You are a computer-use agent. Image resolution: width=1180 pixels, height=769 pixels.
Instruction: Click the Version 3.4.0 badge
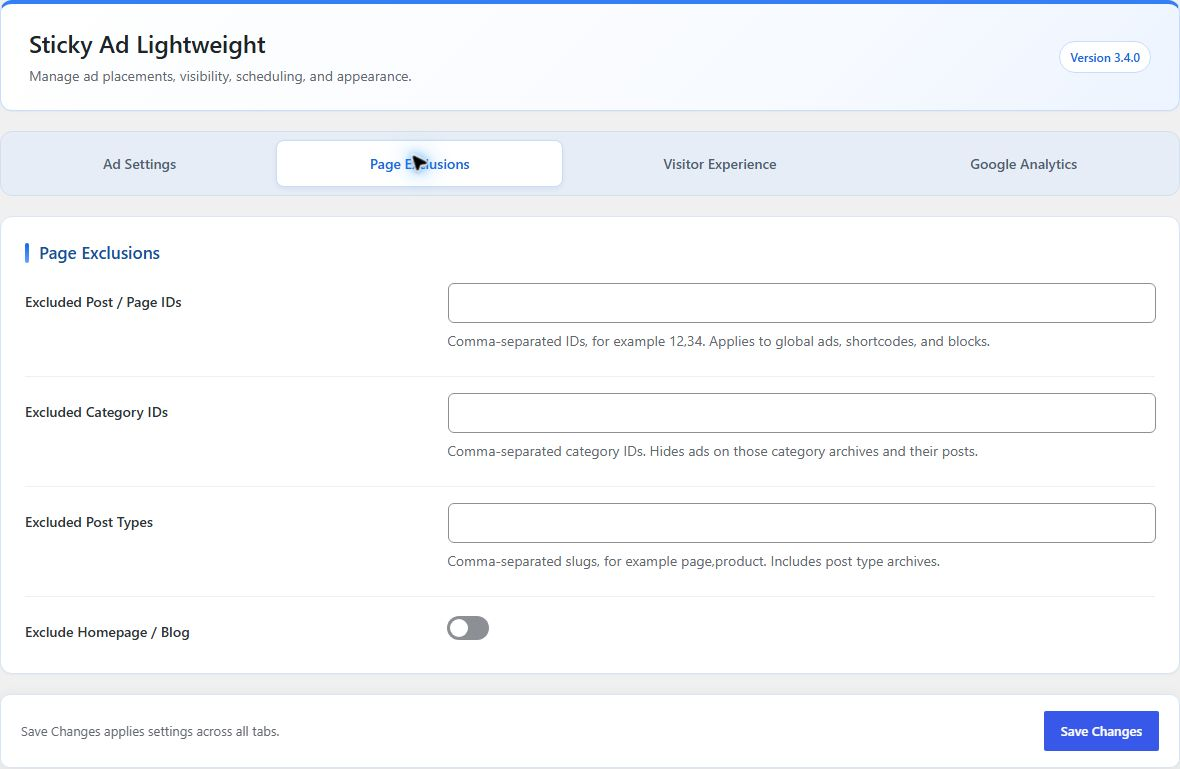coord(1105,58)
